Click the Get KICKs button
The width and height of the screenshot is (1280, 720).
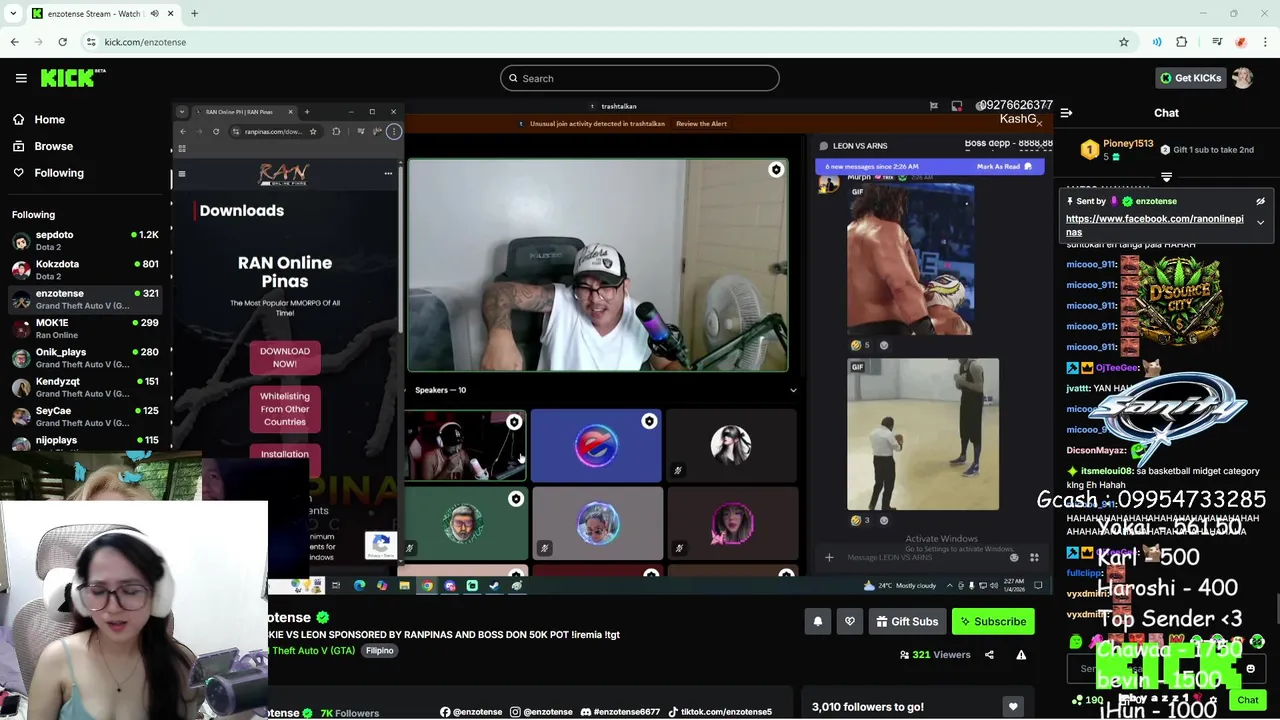point(1190,78)
